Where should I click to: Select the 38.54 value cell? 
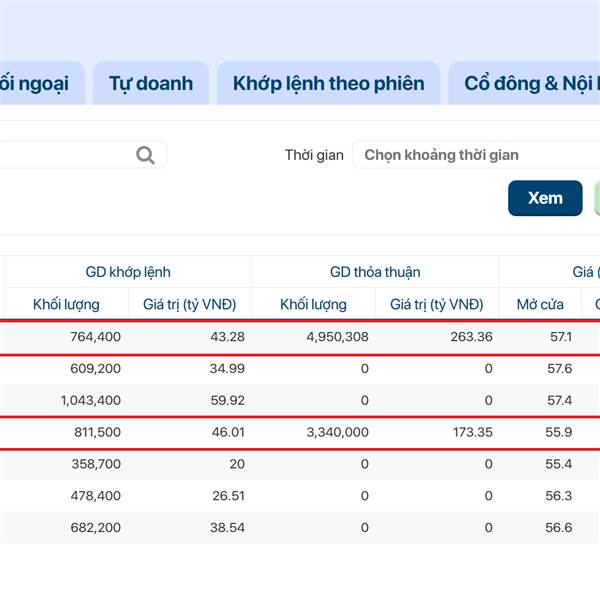pos(227,527)
